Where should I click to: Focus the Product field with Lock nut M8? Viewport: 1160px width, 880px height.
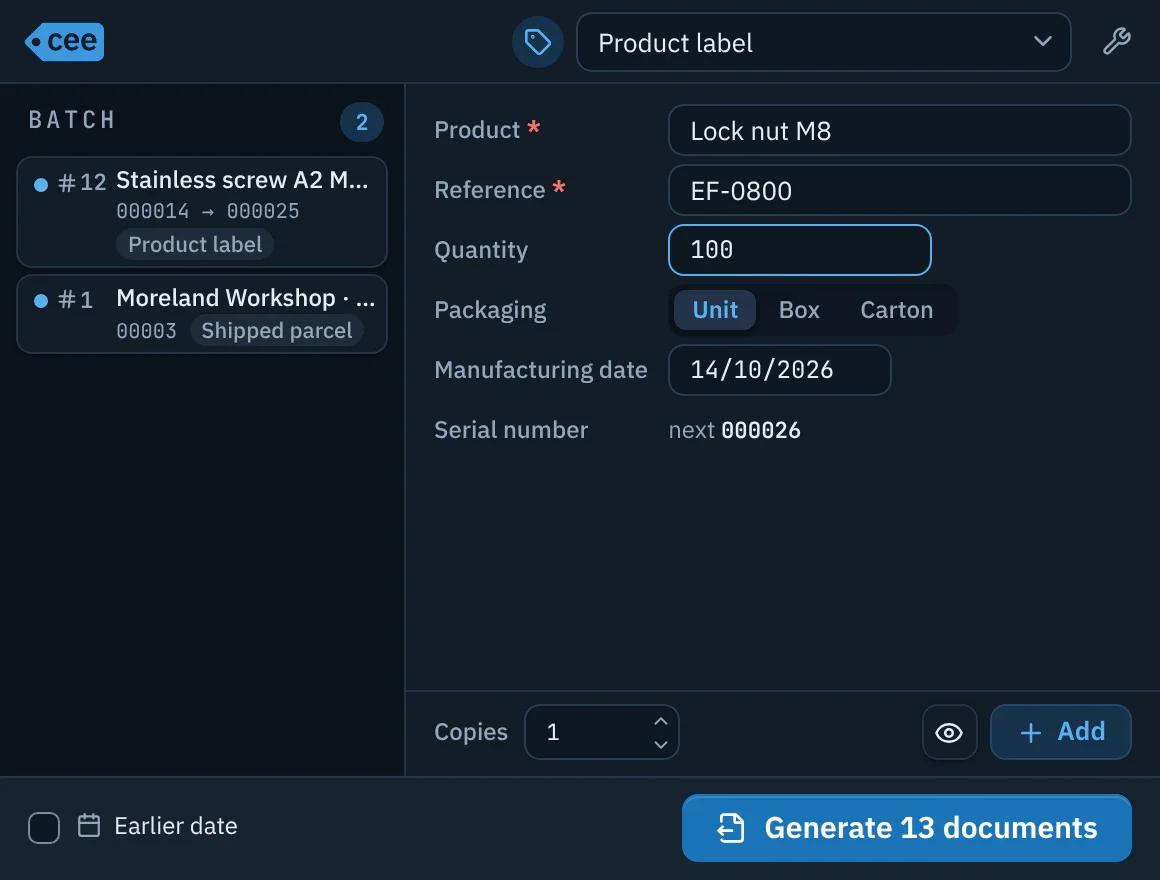pyautogui.click(x=900, y=130)
